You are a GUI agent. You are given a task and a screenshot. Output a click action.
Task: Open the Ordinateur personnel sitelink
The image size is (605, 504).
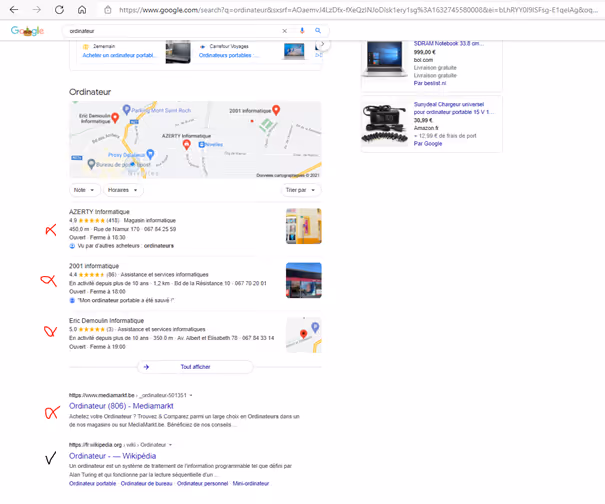pyautogui.click(x=202, y=484)
